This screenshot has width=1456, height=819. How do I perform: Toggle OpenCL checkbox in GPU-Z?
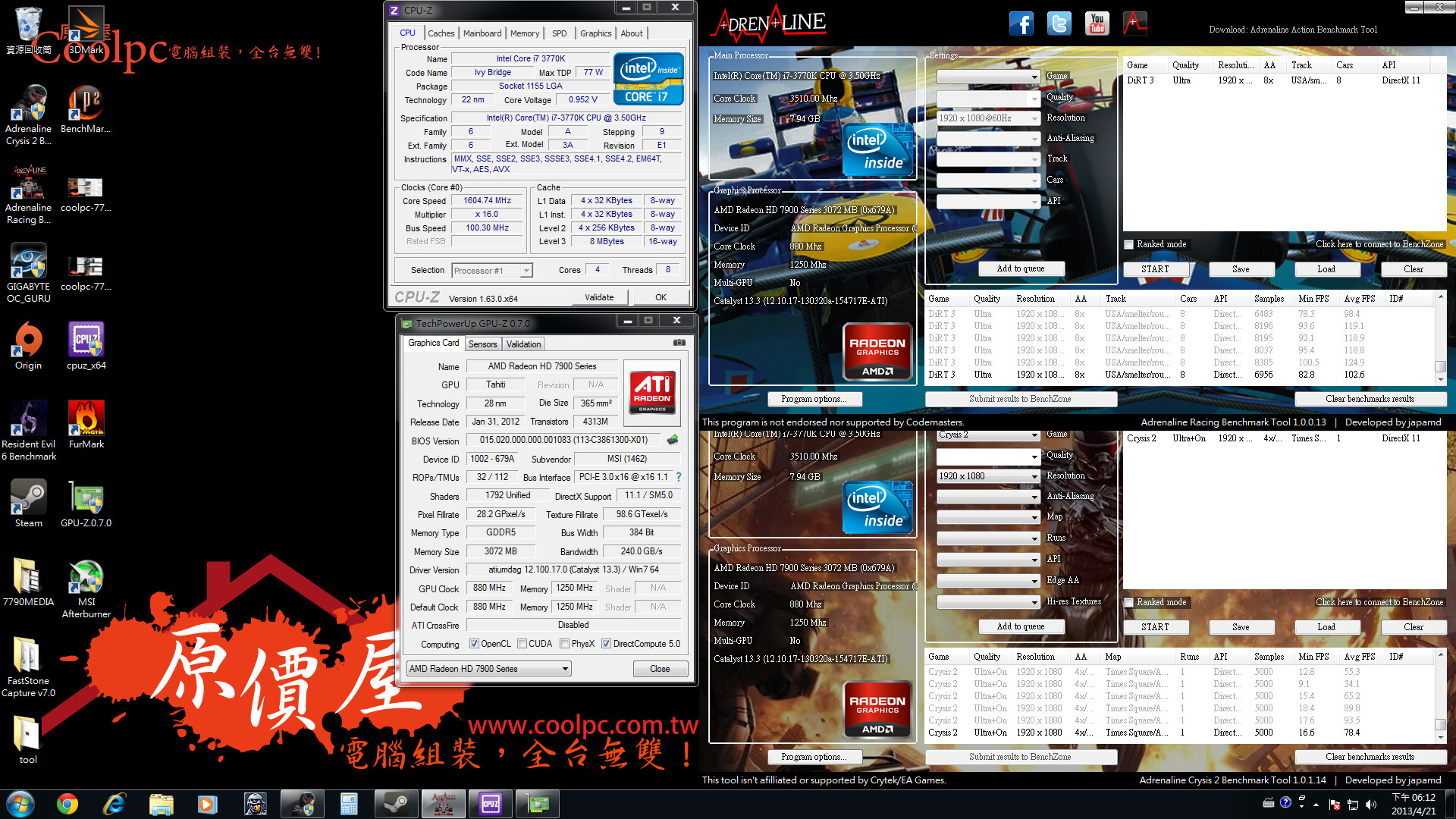pyautogui.click(x=474, y=644)
